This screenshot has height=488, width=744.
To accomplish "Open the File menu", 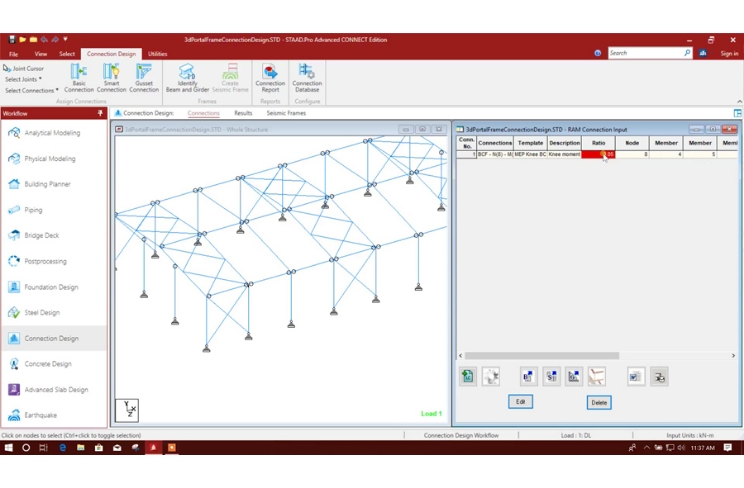I will click(x=13, y=54).
